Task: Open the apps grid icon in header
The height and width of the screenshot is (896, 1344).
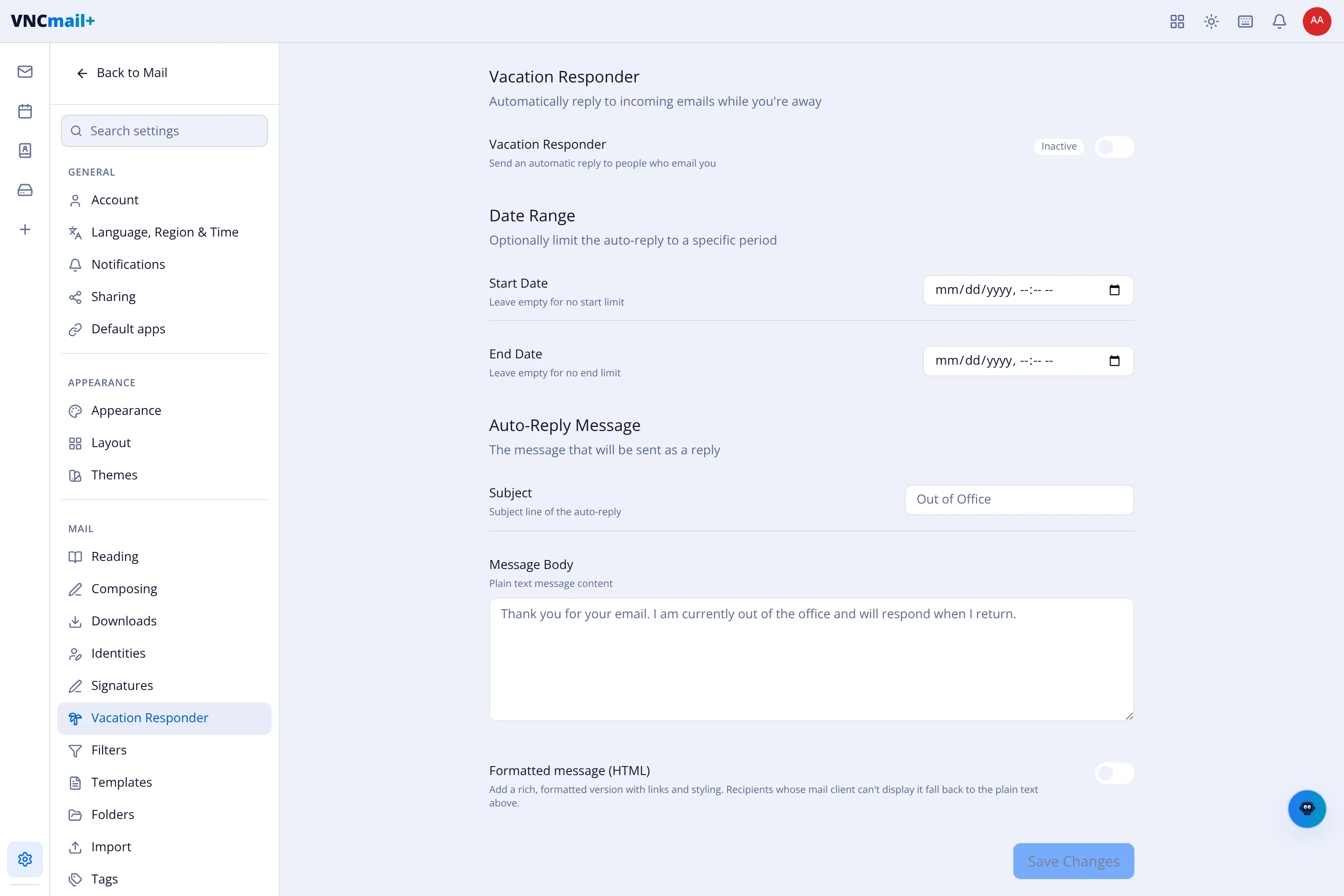Action: 1177,21
